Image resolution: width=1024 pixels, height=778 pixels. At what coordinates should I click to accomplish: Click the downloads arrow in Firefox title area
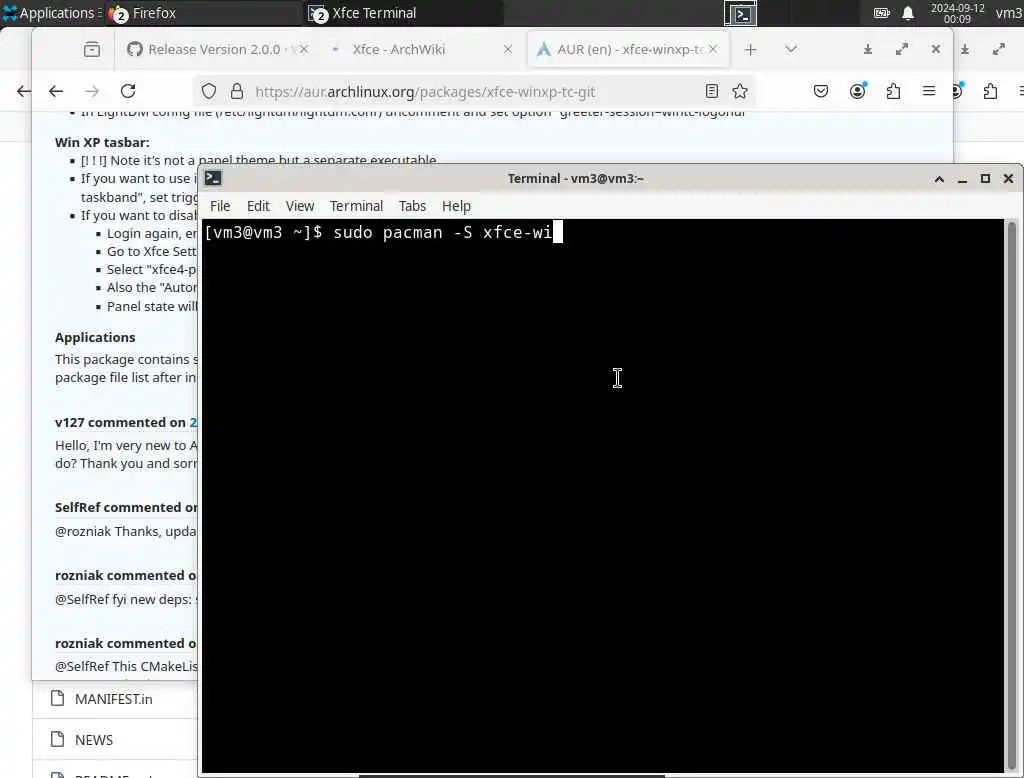868,50
